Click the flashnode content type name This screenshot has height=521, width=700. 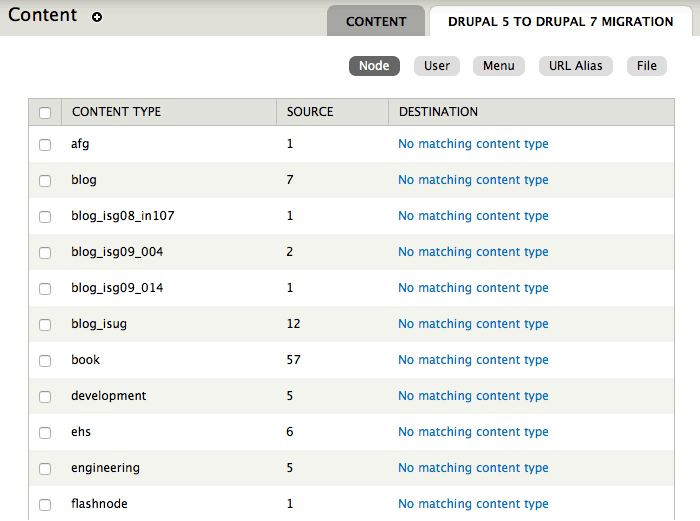pos(99,504)
